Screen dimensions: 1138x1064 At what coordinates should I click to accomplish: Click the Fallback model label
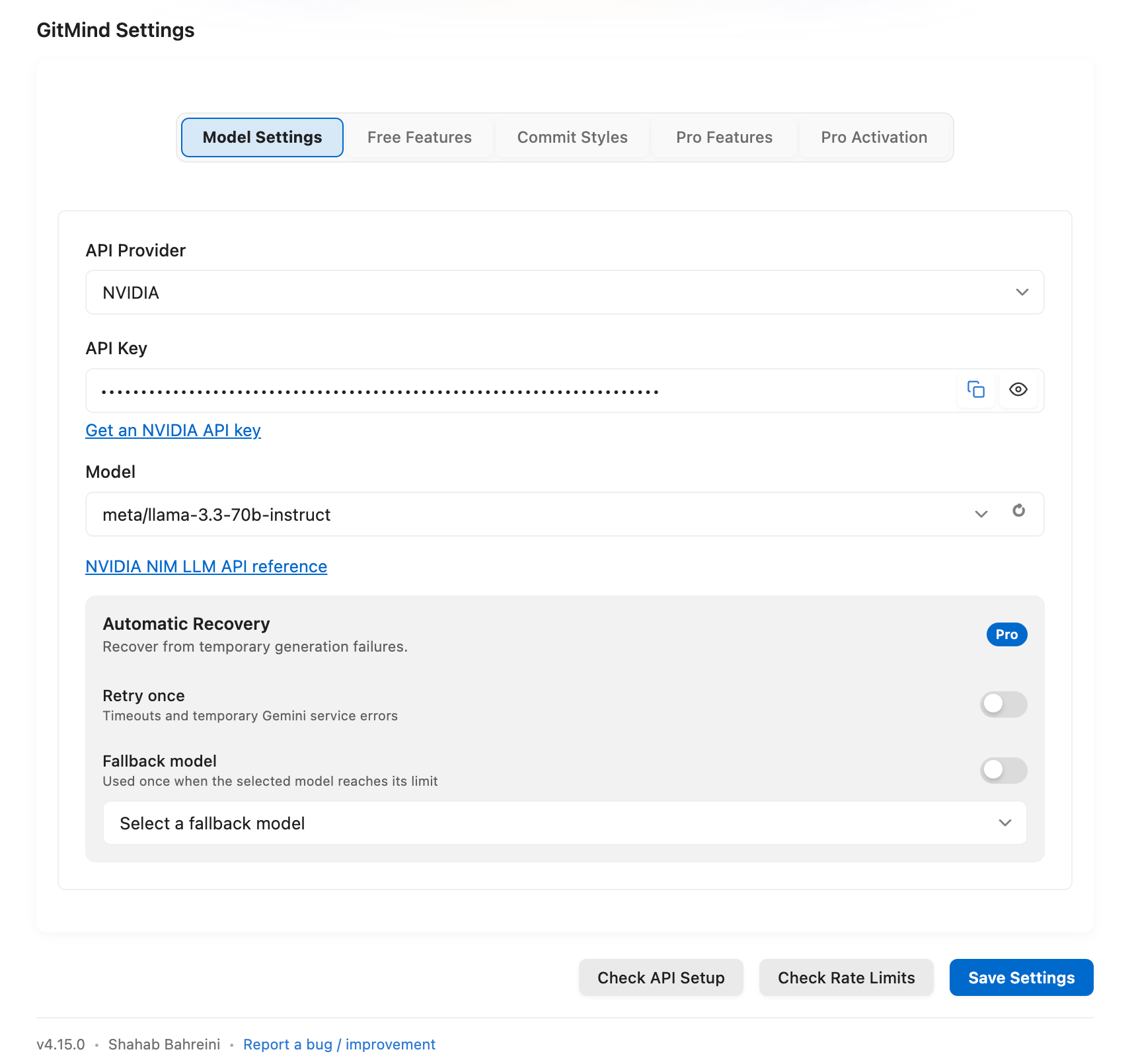(x=159, y=761)
